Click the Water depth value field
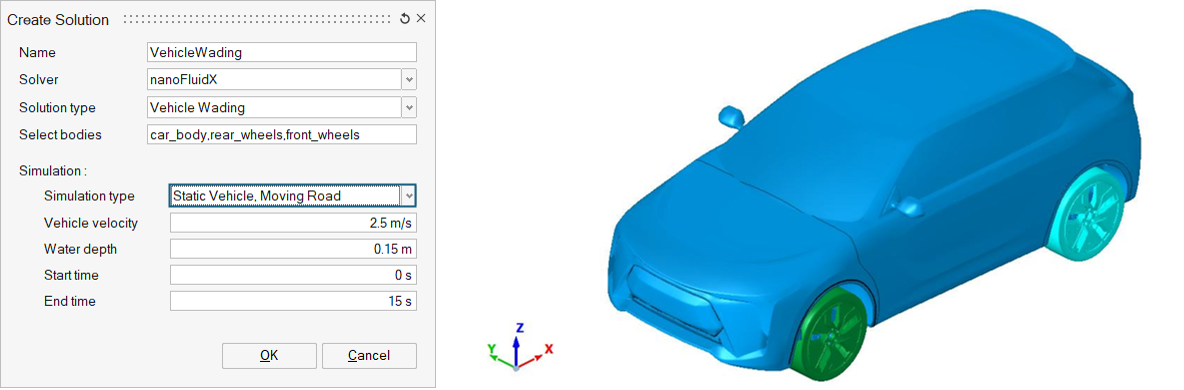Viewport: 1184px width, 390px height. 293,249
